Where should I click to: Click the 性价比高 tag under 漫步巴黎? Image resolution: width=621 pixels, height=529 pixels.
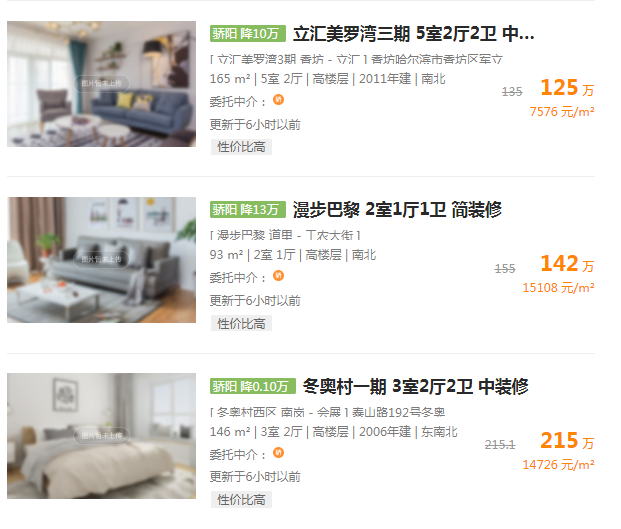coord(241,323)
